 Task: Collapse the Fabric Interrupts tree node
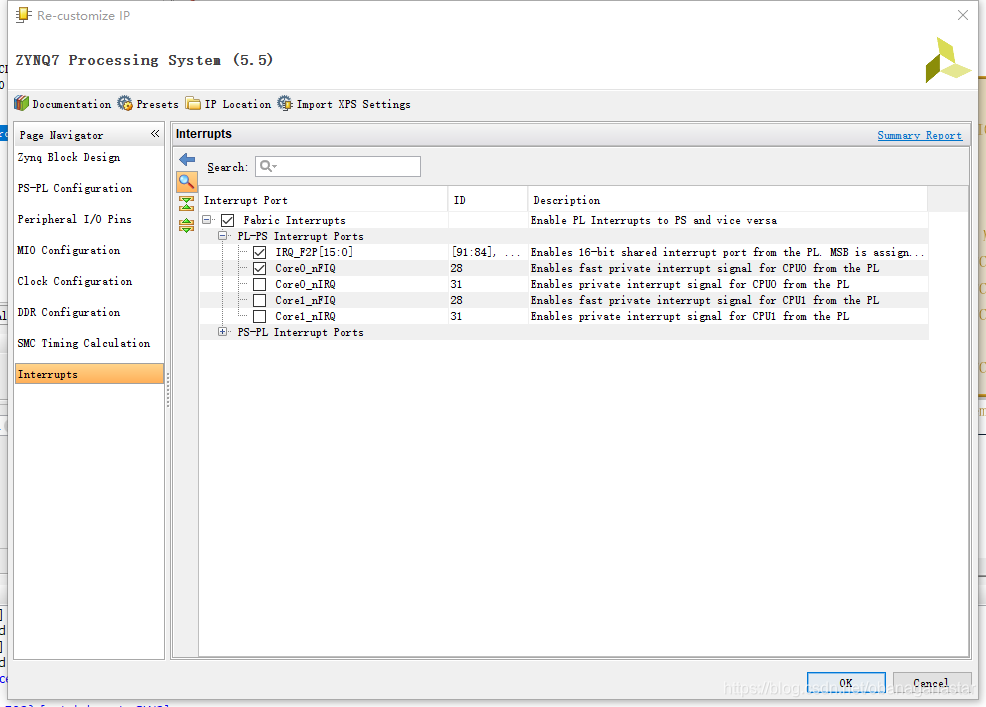[206, 220]
